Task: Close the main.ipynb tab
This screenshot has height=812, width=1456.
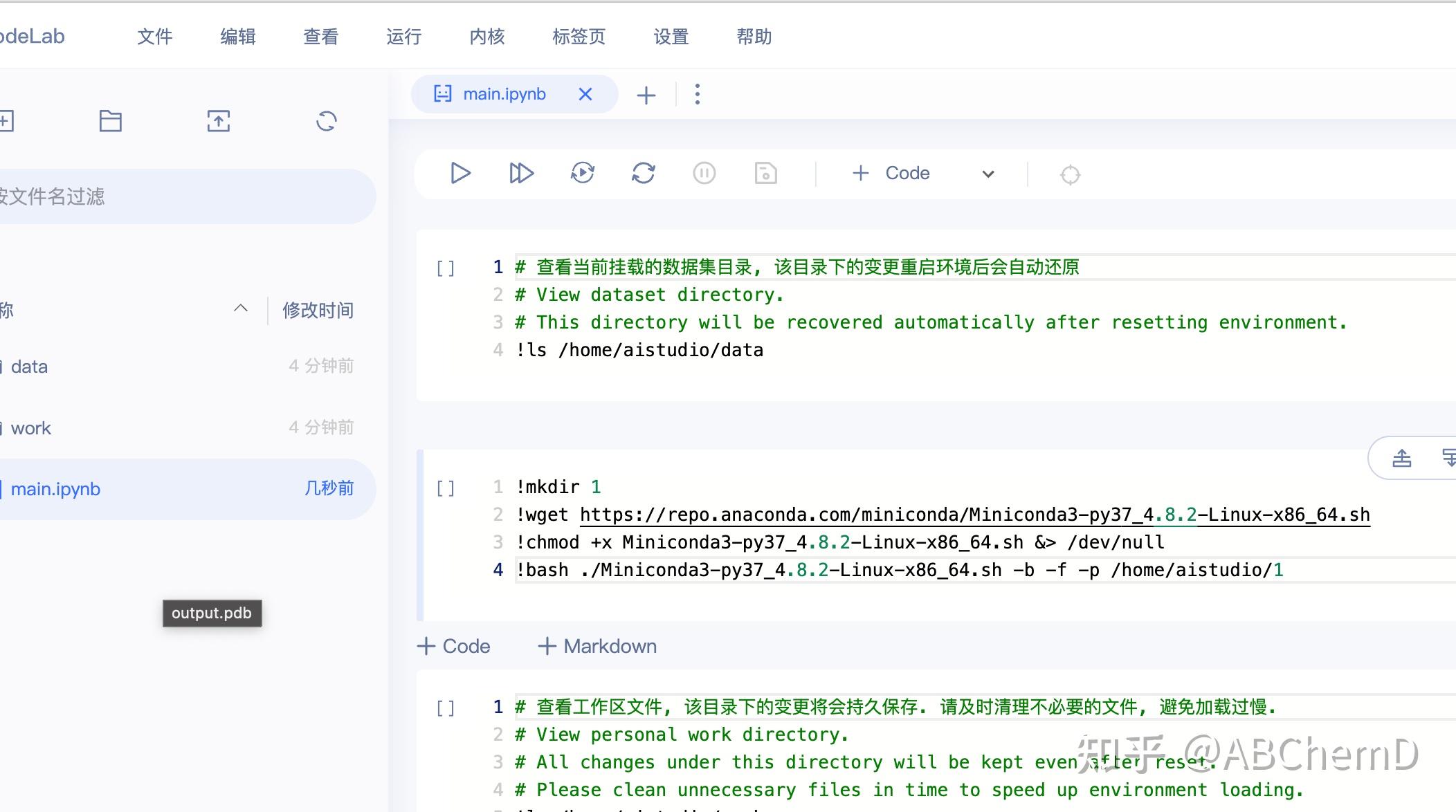Action: [585, 94]
